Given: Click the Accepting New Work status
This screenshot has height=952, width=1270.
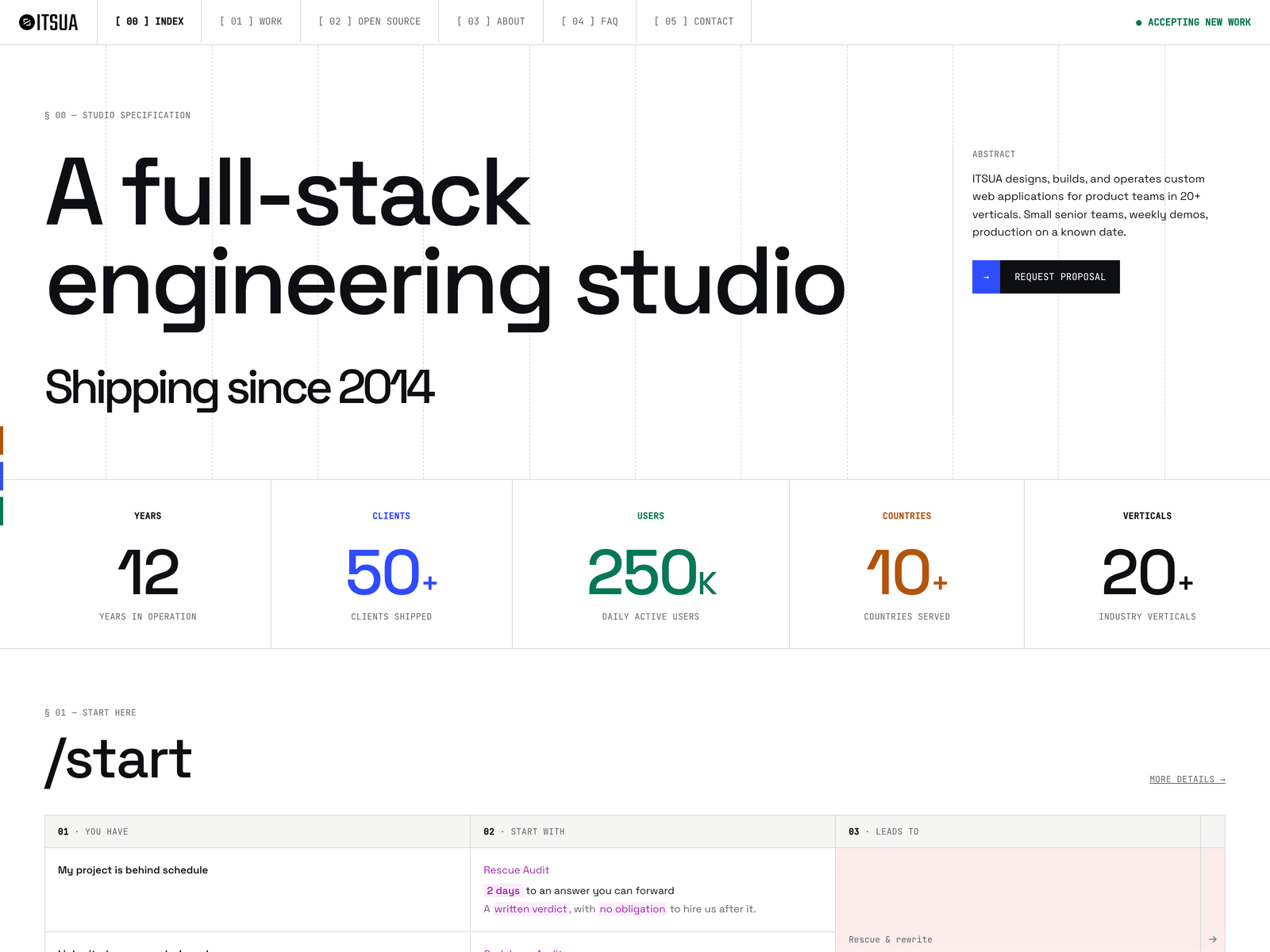Looking at the screenshot, I should pyautogui.click(x=1193, y=22).
